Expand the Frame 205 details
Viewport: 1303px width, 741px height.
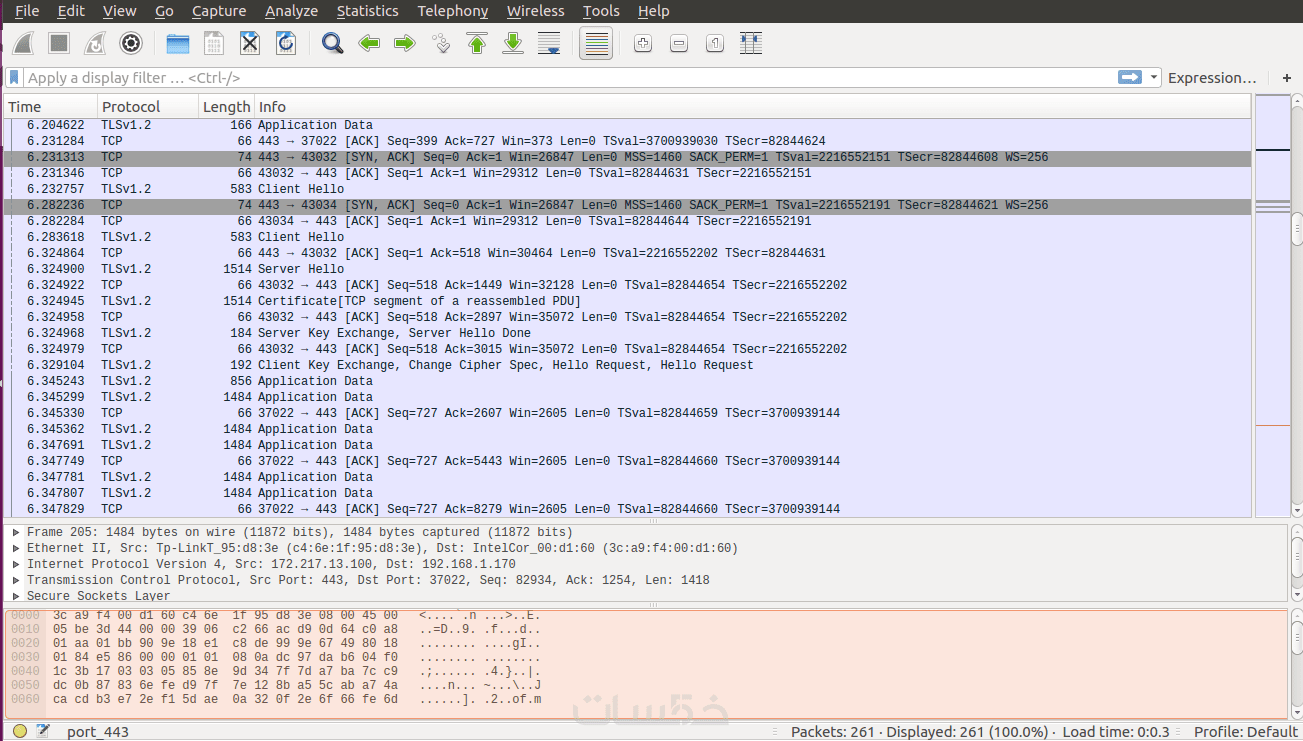pyautogui.click(x=16, y=533)
